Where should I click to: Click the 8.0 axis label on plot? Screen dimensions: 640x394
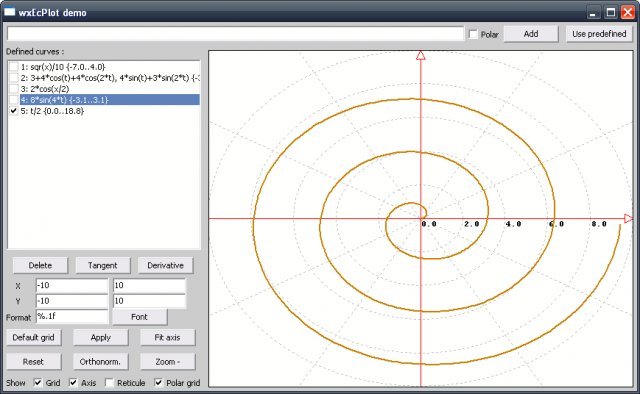point(599,224)
